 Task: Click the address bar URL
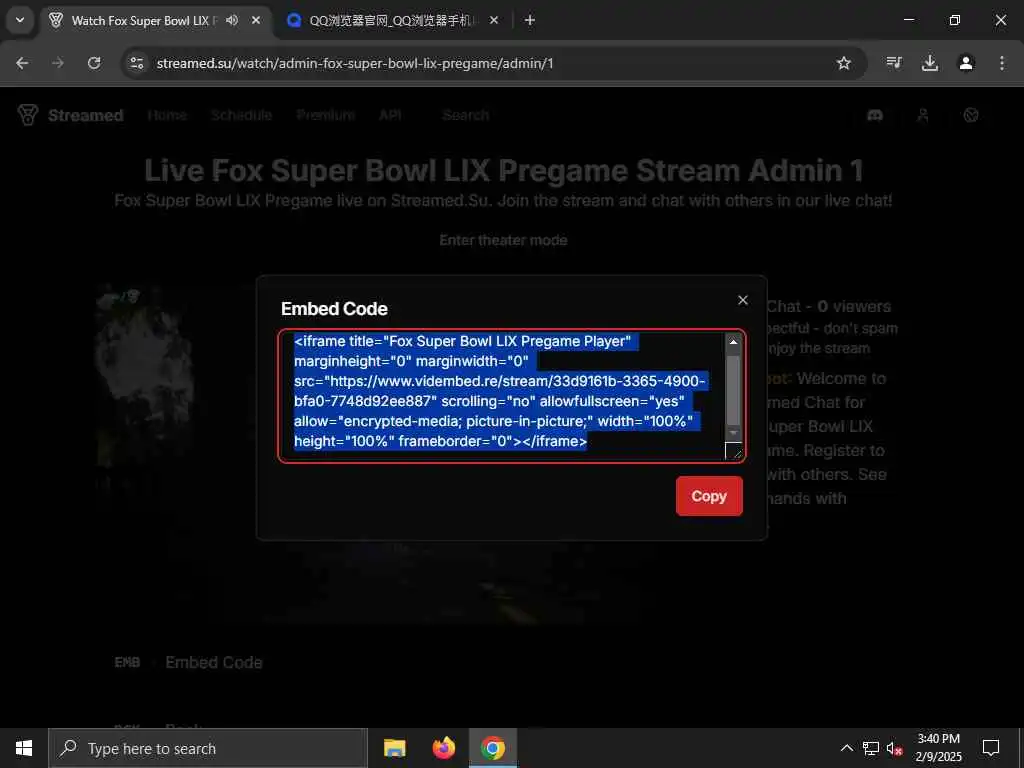point(355,63)
